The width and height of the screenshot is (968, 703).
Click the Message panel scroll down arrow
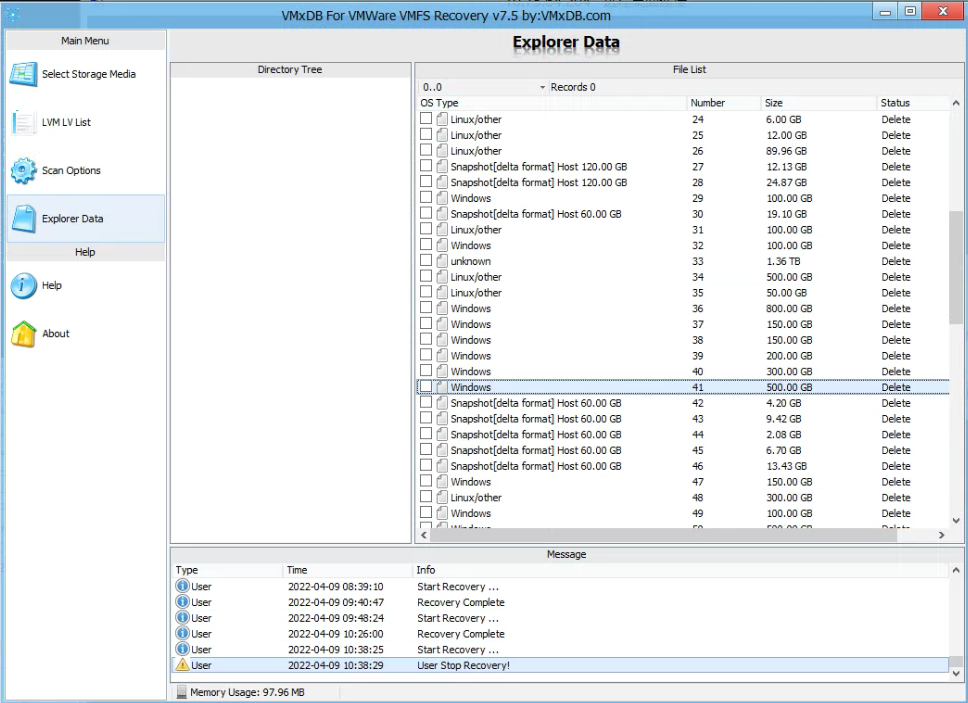(x=956, y=674)
